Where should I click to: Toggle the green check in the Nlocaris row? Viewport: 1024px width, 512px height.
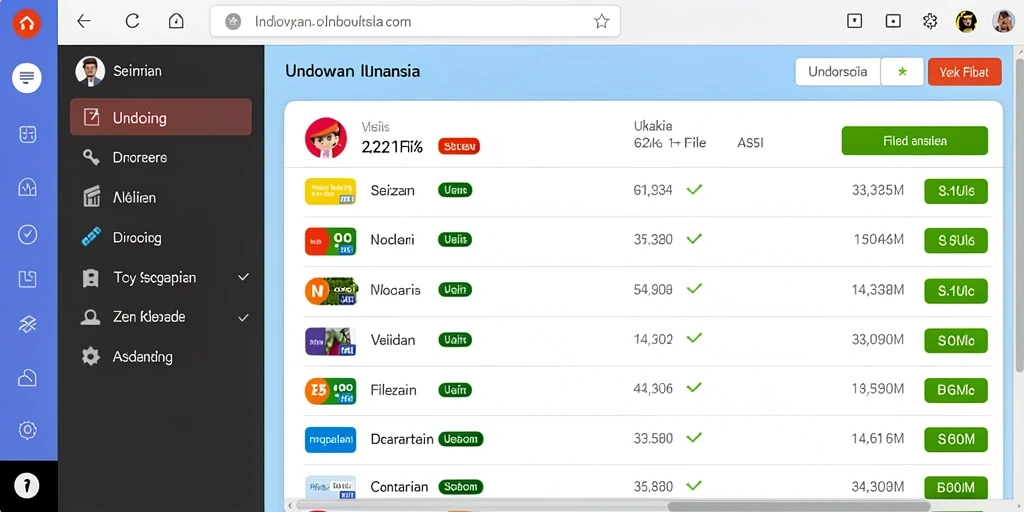[x=694, y=288]
